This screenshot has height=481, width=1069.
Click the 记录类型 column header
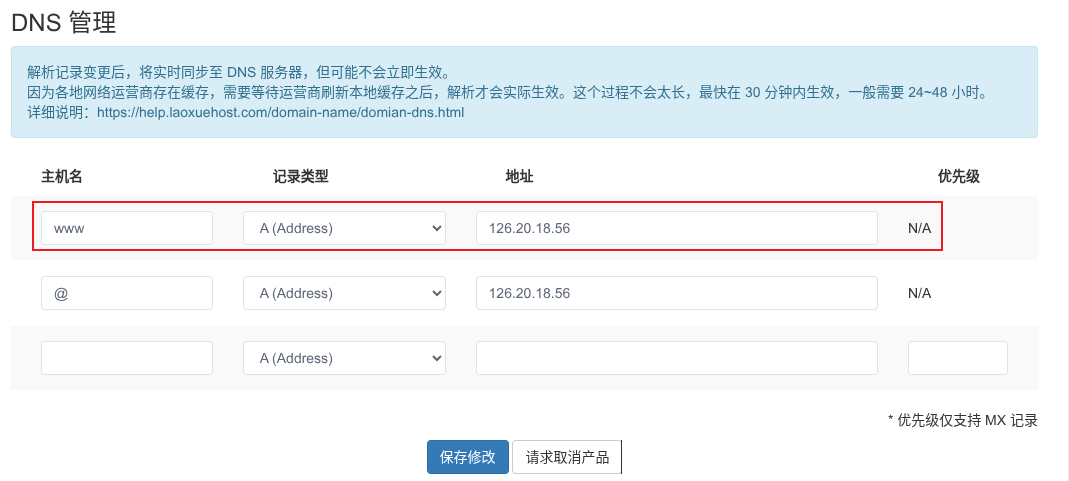tap(300, 176)
